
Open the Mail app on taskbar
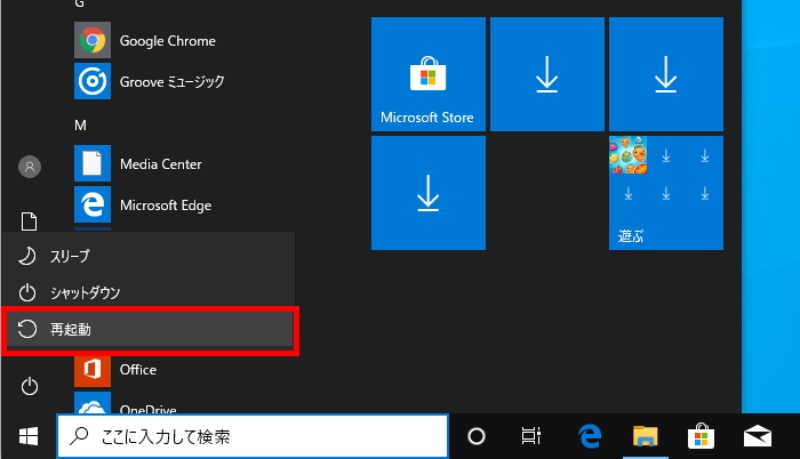pos(758,436)
